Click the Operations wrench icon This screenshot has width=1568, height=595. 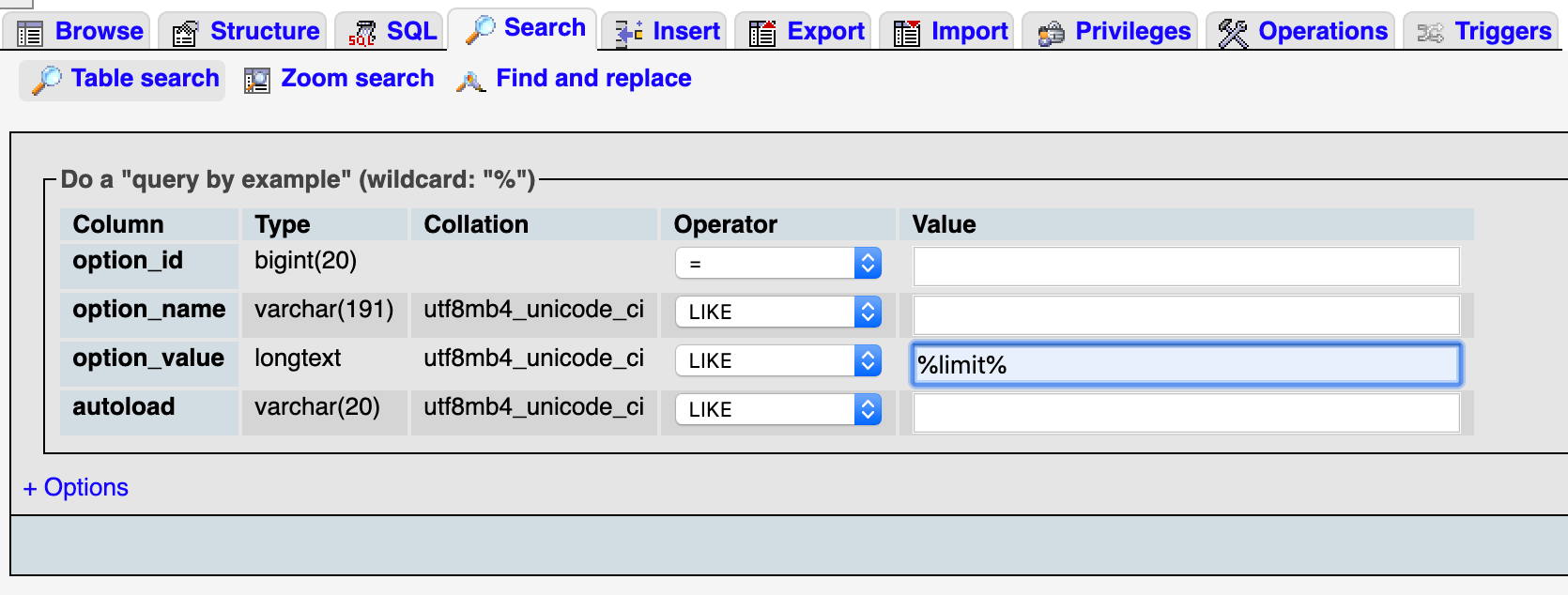coord(1233,34)
